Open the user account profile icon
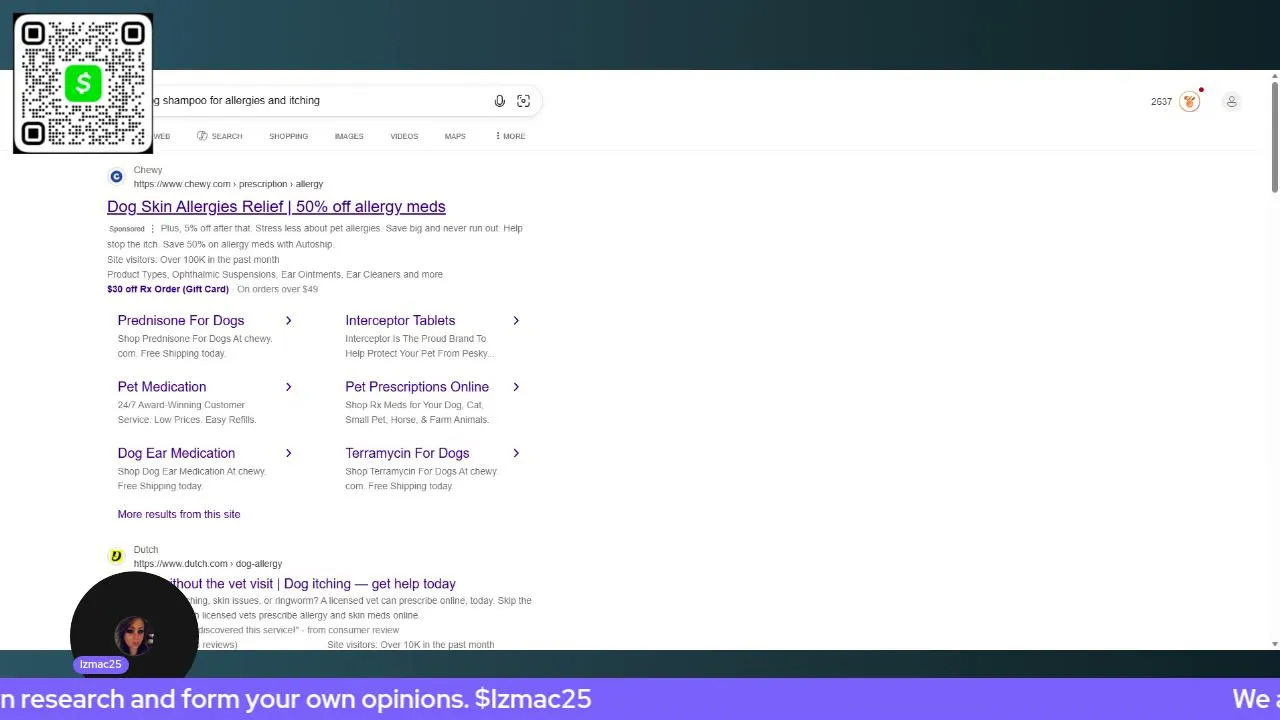1280x720 pixels. (x=1232, y=101)
